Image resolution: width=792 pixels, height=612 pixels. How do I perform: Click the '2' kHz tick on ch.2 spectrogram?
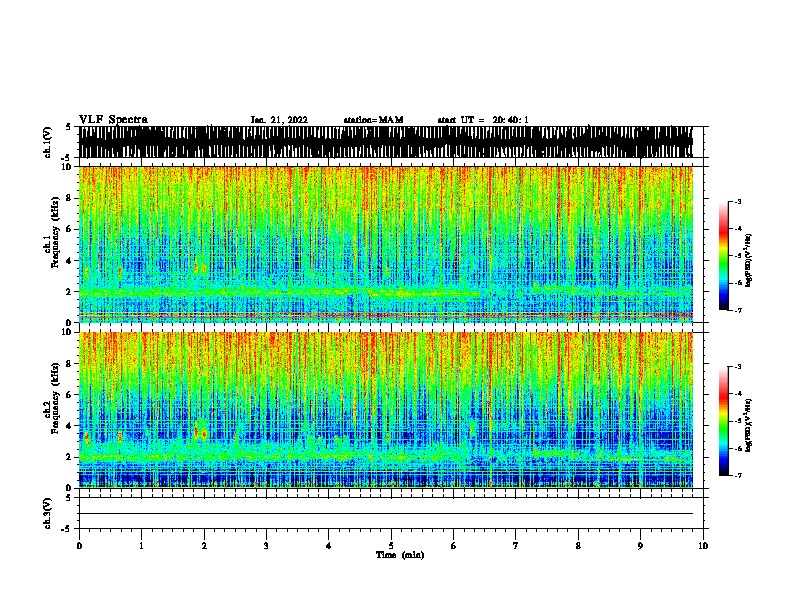[x=71, y=457]
